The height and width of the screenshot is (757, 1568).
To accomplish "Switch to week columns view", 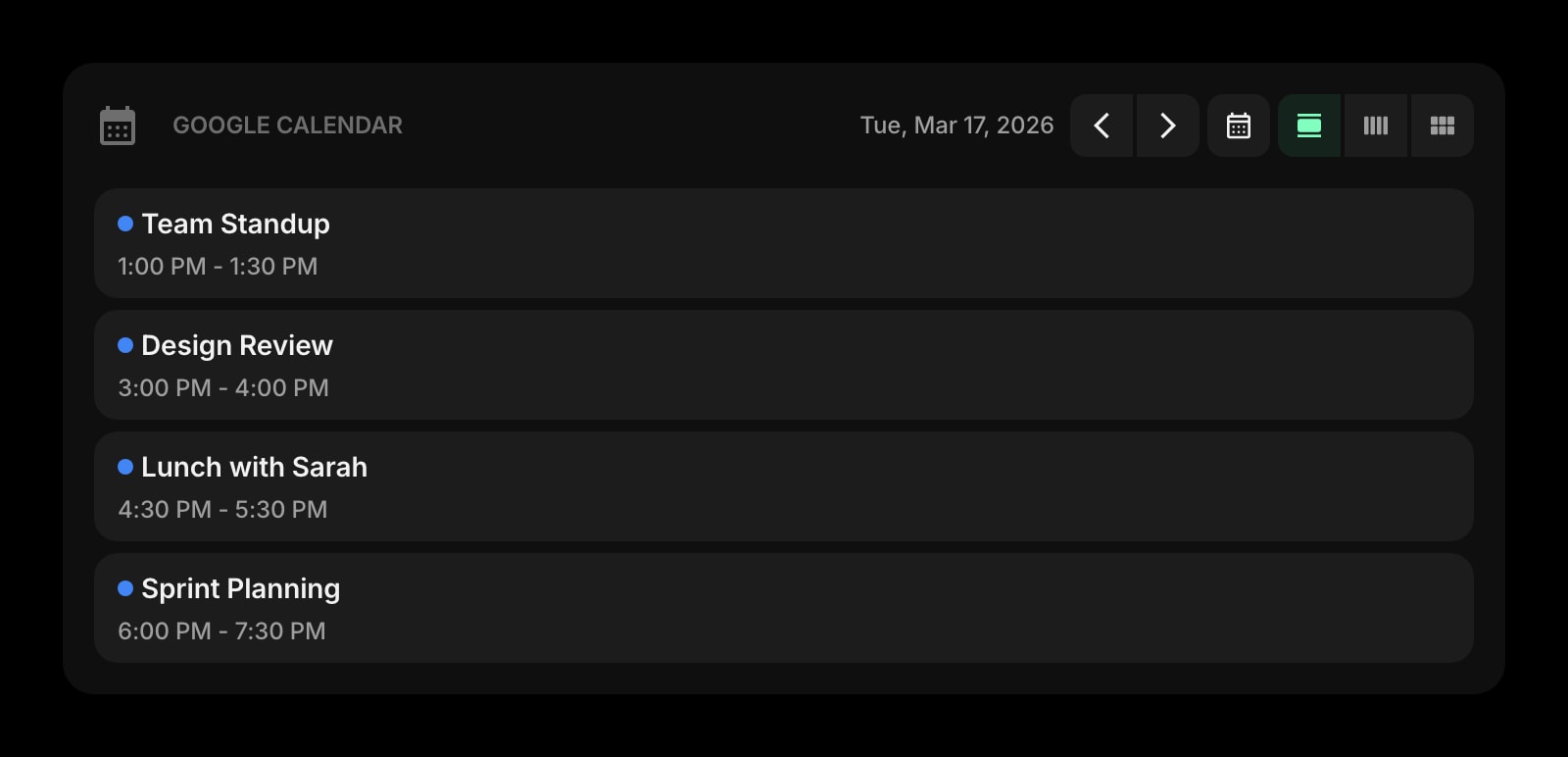I will (1375, 126).
